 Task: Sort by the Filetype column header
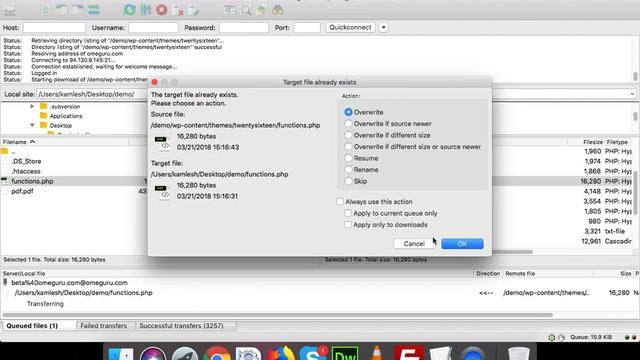pos(617,142)
